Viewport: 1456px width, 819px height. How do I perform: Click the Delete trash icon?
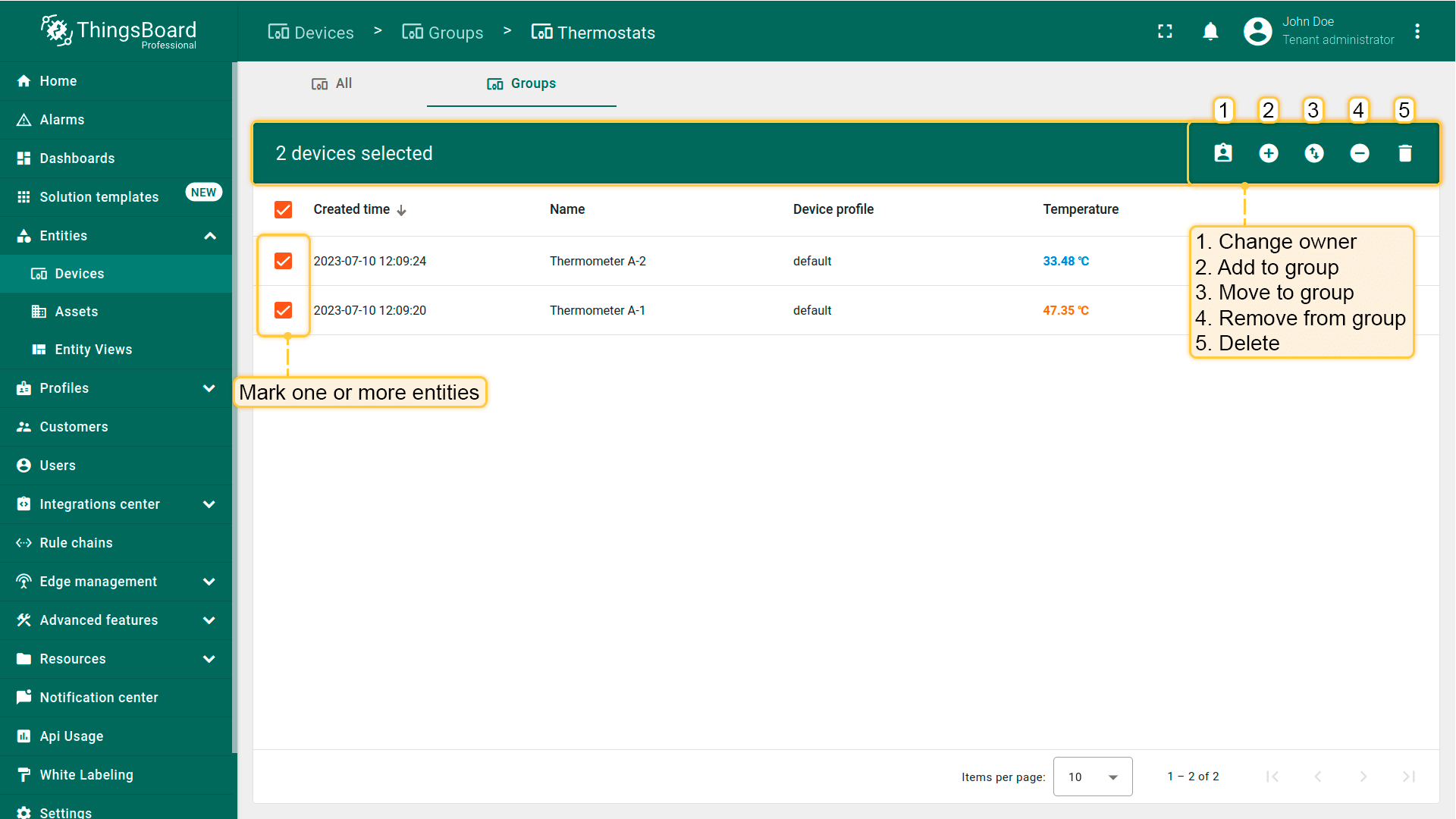click(x=1405, y=153)
